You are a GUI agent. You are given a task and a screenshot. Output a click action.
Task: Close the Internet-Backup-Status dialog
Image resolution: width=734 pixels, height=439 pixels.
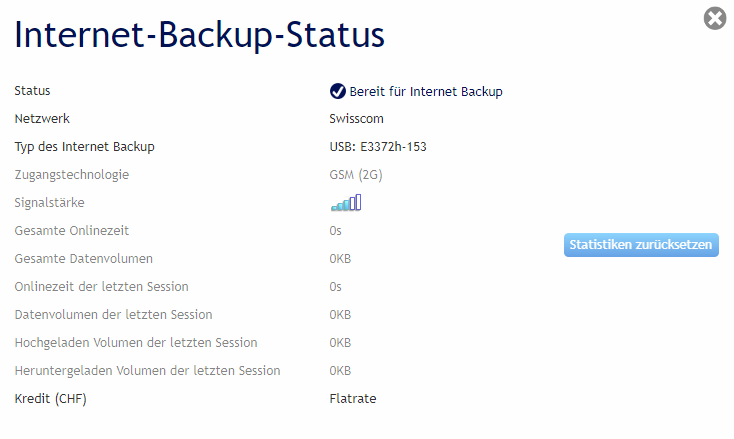pyautogui.click(x=715, y=18)
